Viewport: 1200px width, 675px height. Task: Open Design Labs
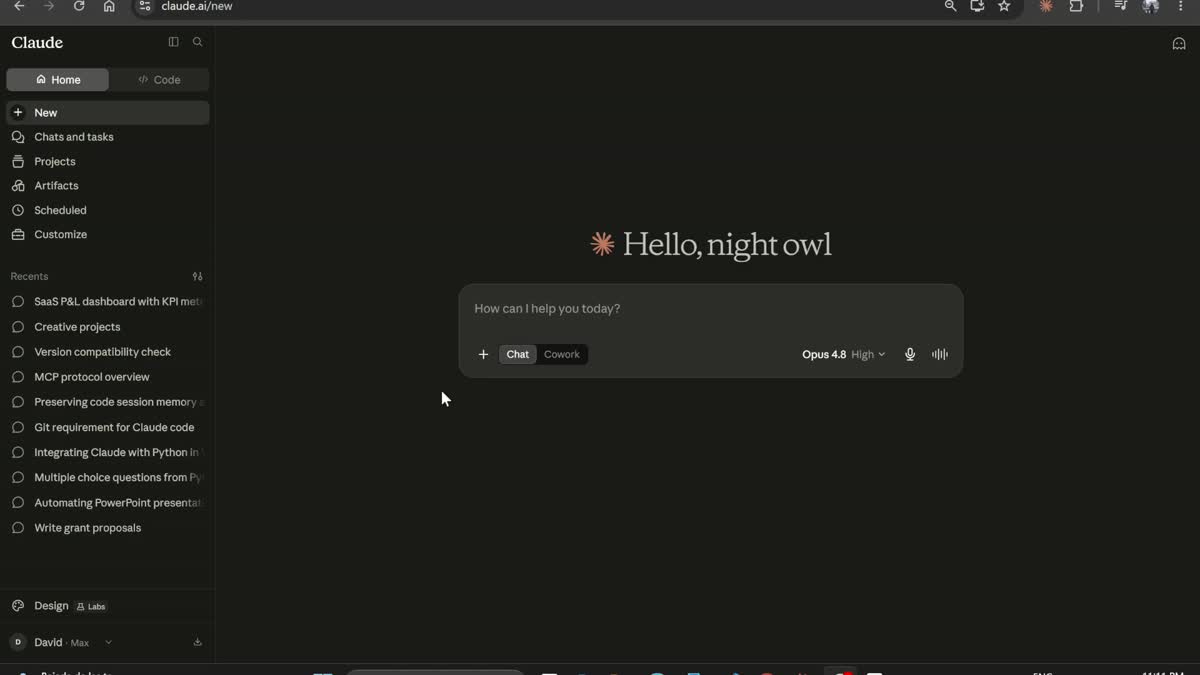(x=107, y=606)
